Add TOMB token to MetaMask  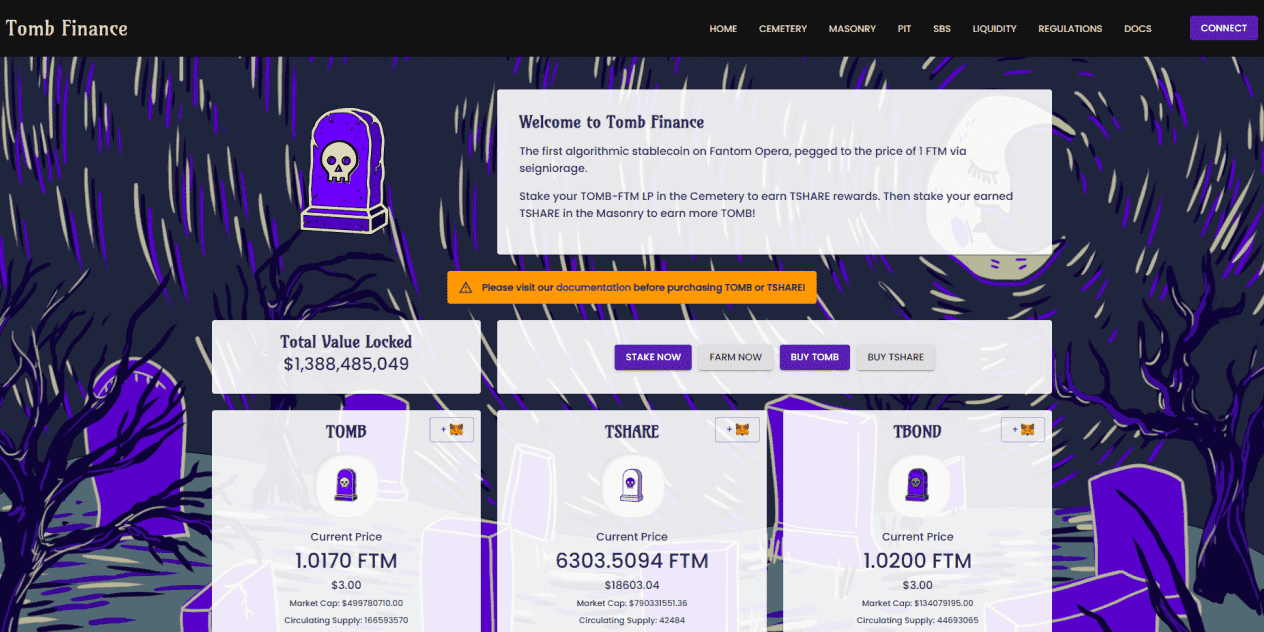click(x=452, y=429)
